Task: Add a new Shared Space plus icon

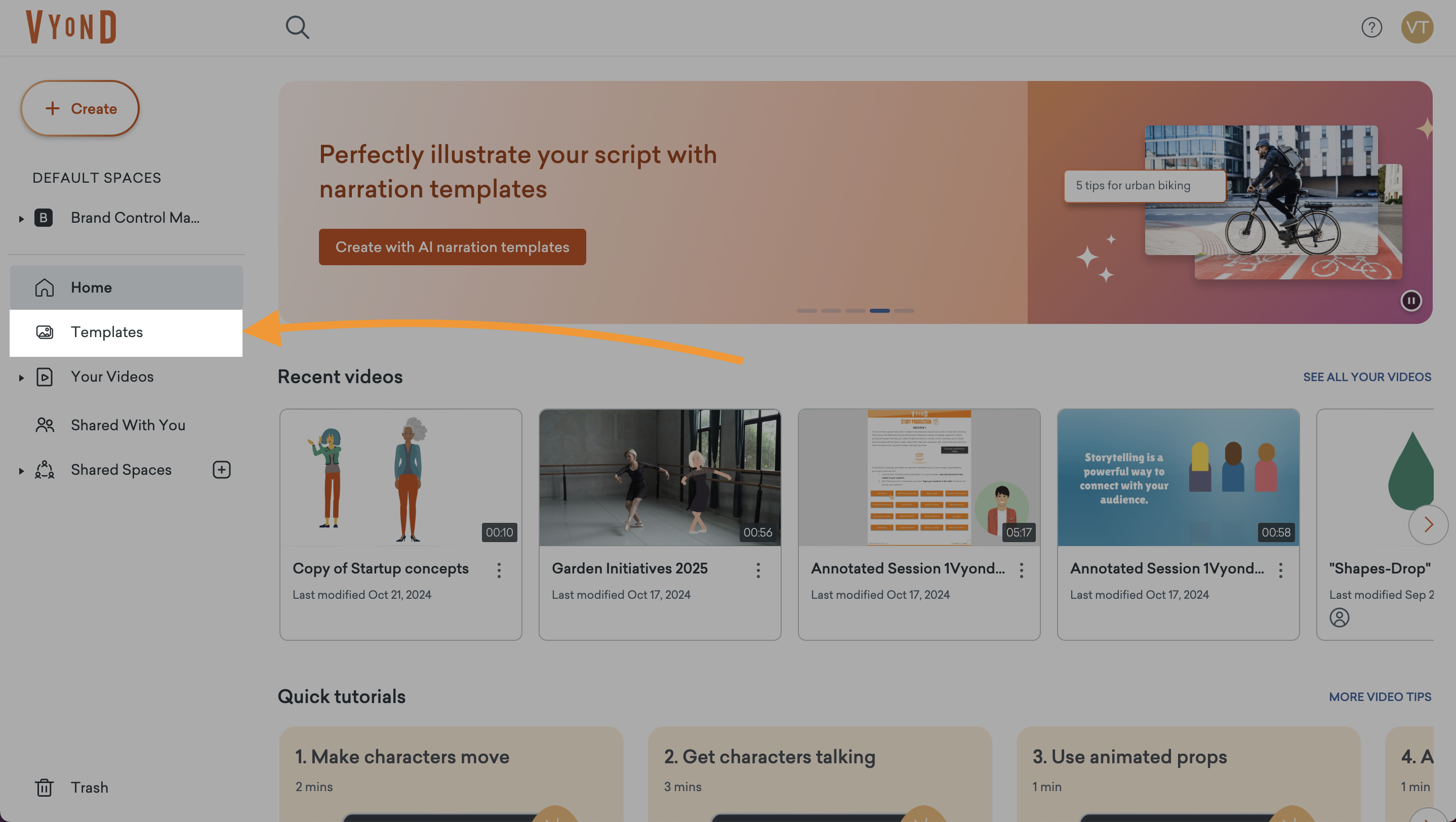Action: [x=221, y=470]
